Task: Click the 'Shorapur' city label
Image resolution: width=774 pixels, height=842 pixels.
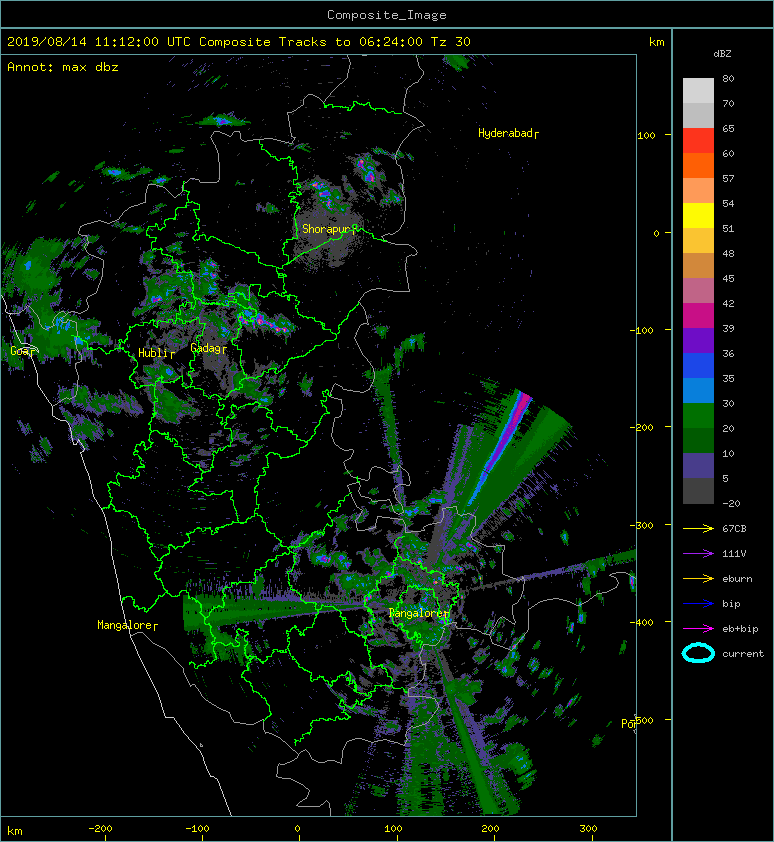Action: pyautogui.click(x=326, y=229)
